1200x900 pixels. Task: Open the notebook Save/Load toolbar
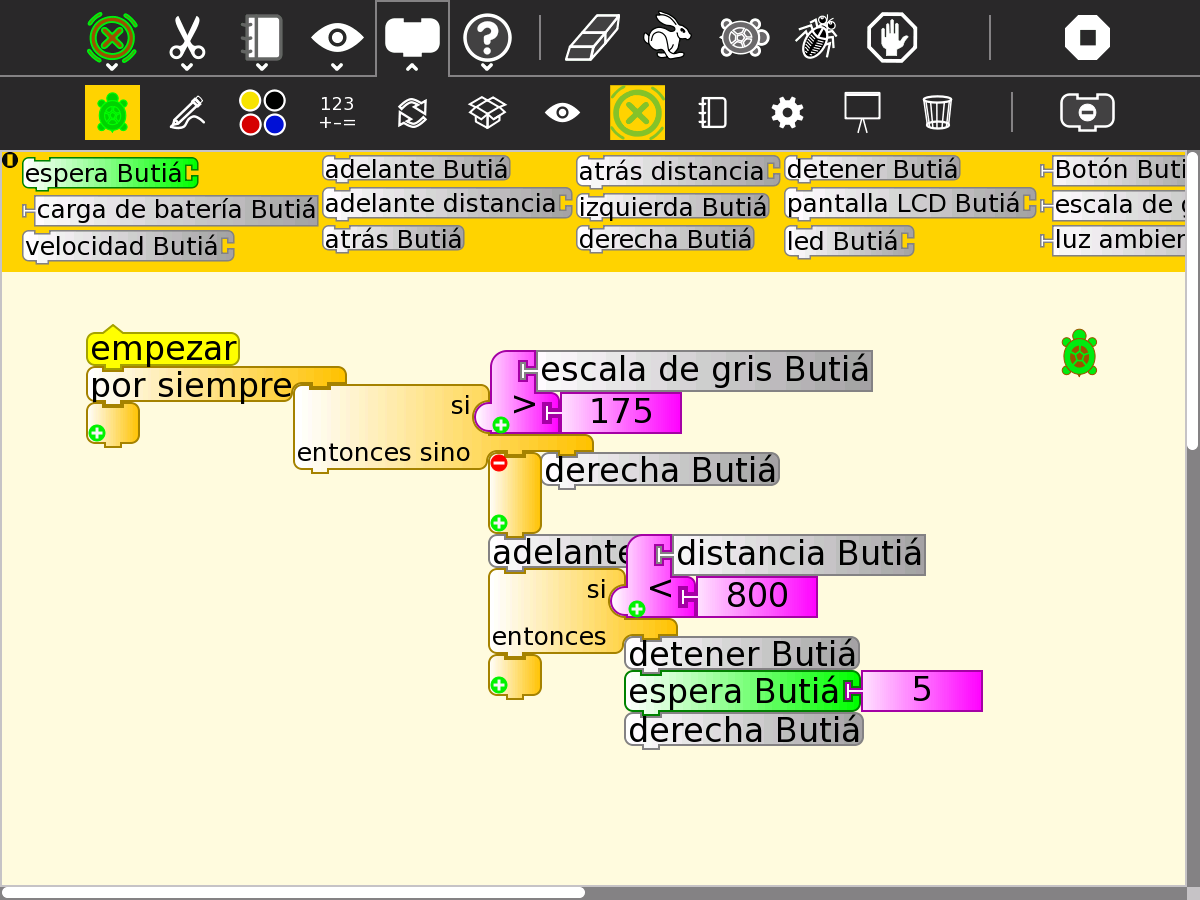[261, 37]
